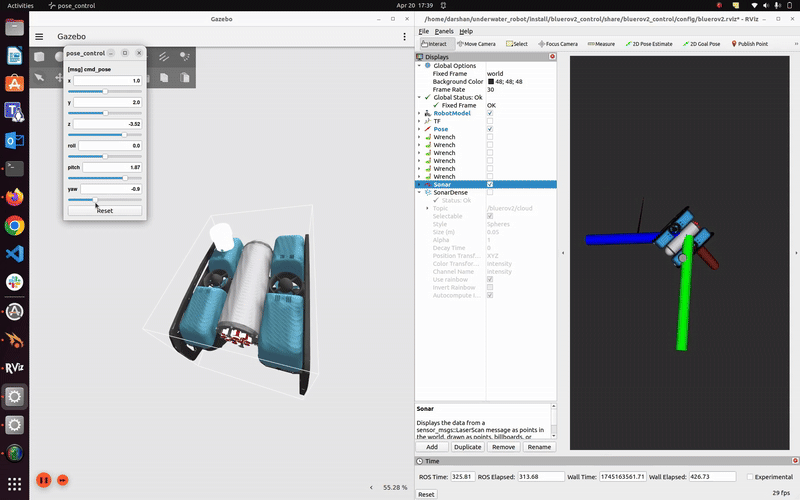Screen dimensions: 800x500
Task: Collapse the SonarDense display entry
Action: (419, 192)
